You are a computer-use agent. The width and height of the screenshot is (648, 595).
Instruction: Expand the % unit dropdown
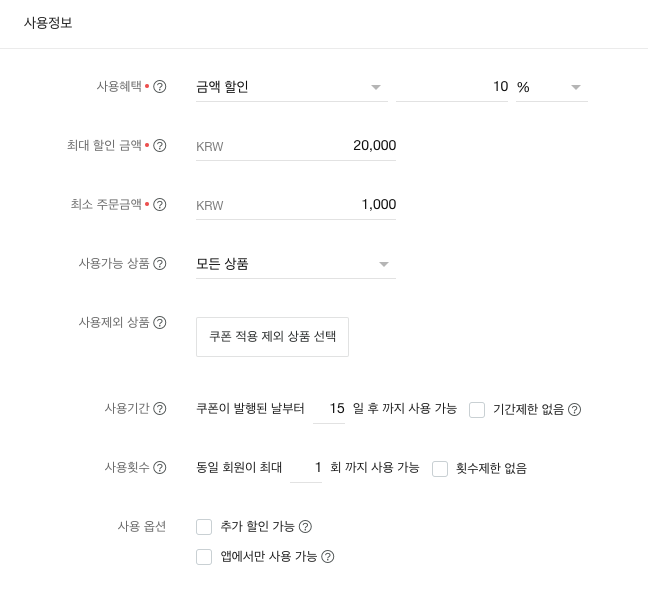[551, 87]
